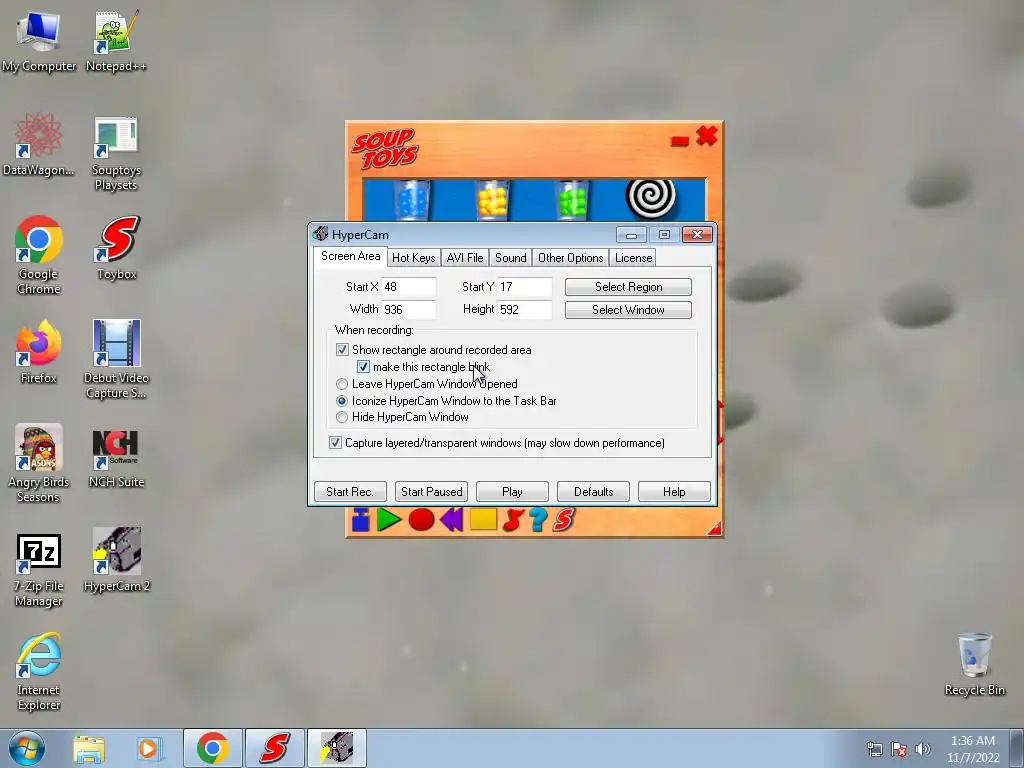Minimize Soup Toys with red dash

(680, 140)
